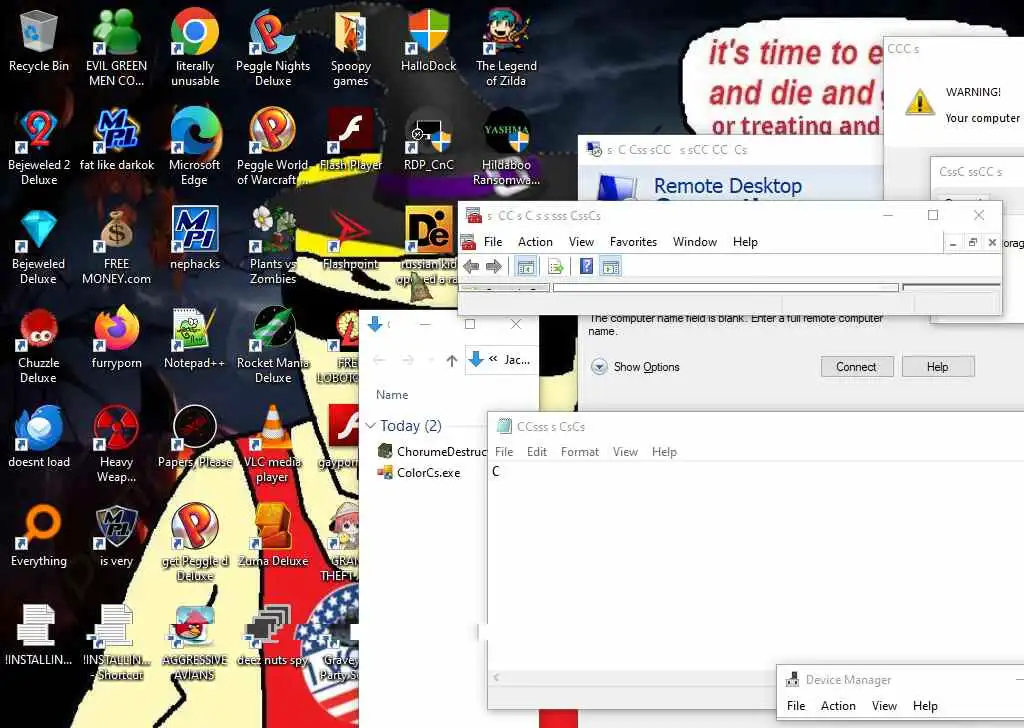
Task: Open the Format menu in Notepad
Action: tap(580, 452)
